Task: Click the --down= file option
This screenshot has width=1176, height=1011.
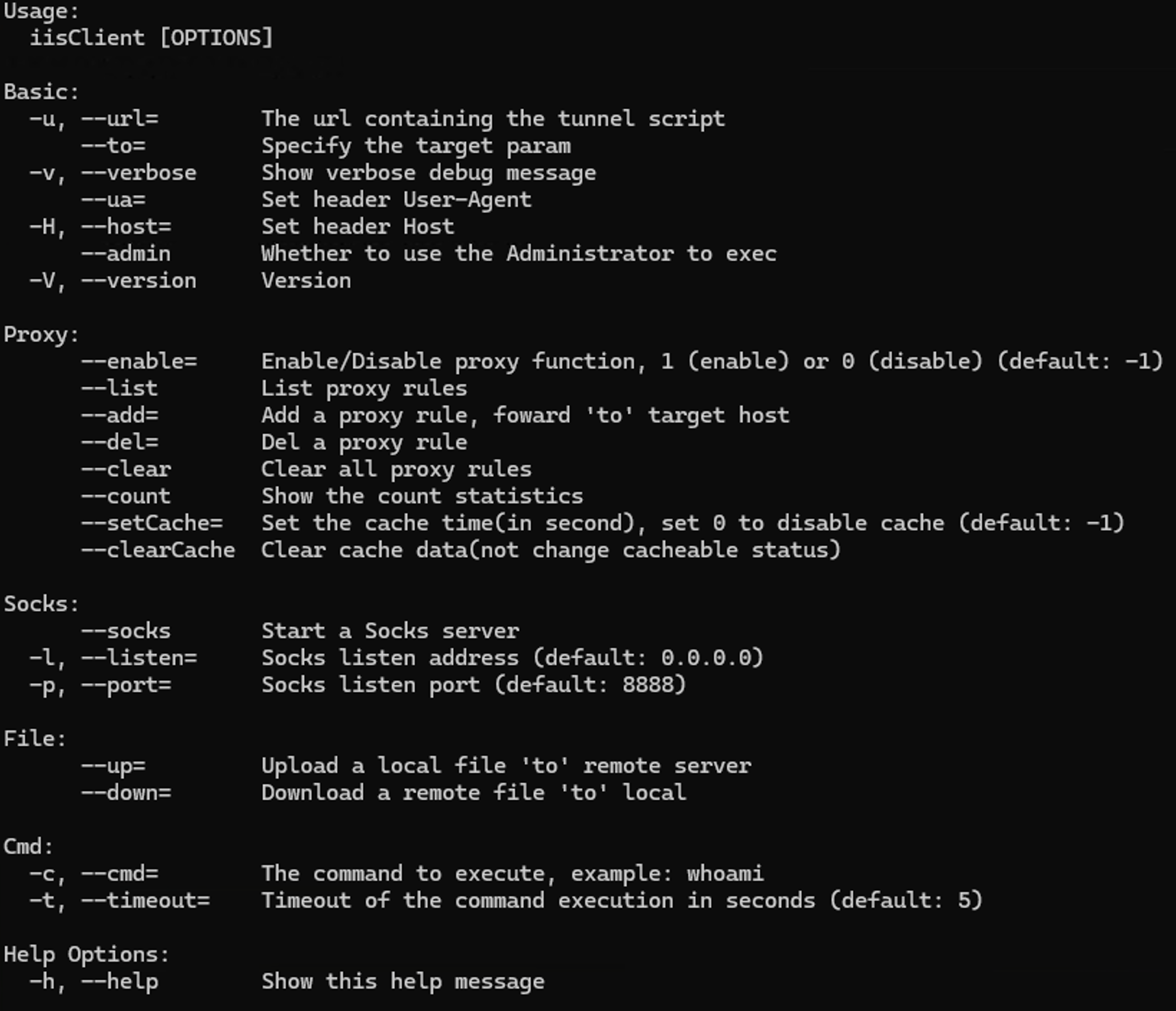Action: (125, 793)
